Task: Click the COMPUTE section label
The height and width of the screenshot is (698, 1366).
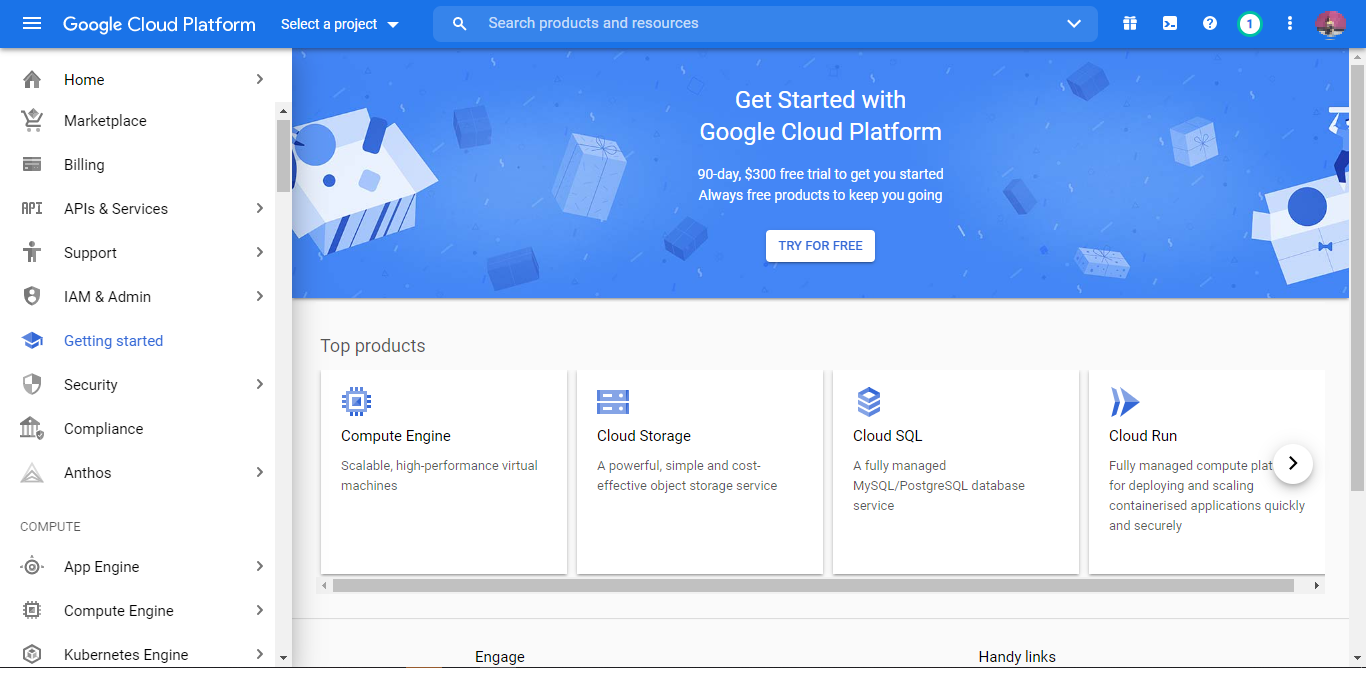Action: click(50, 527)
